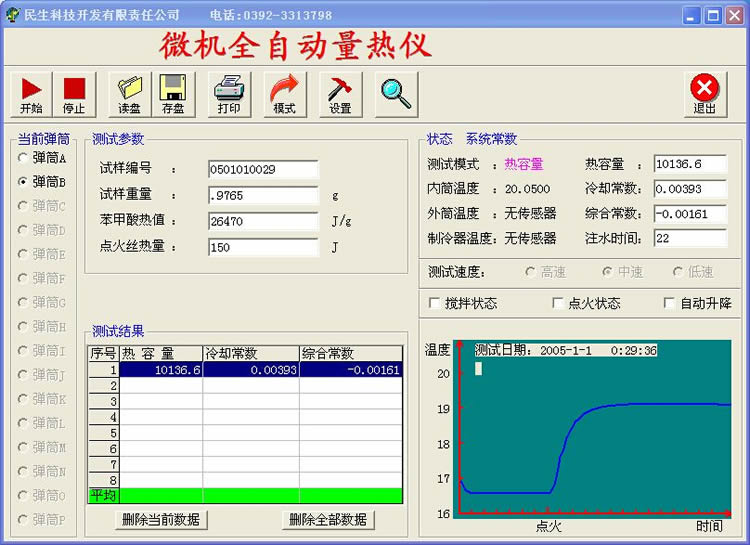Click the 内筒温度 value 20.0500
This screenshot has height=545, width=750.
point(527,189)
